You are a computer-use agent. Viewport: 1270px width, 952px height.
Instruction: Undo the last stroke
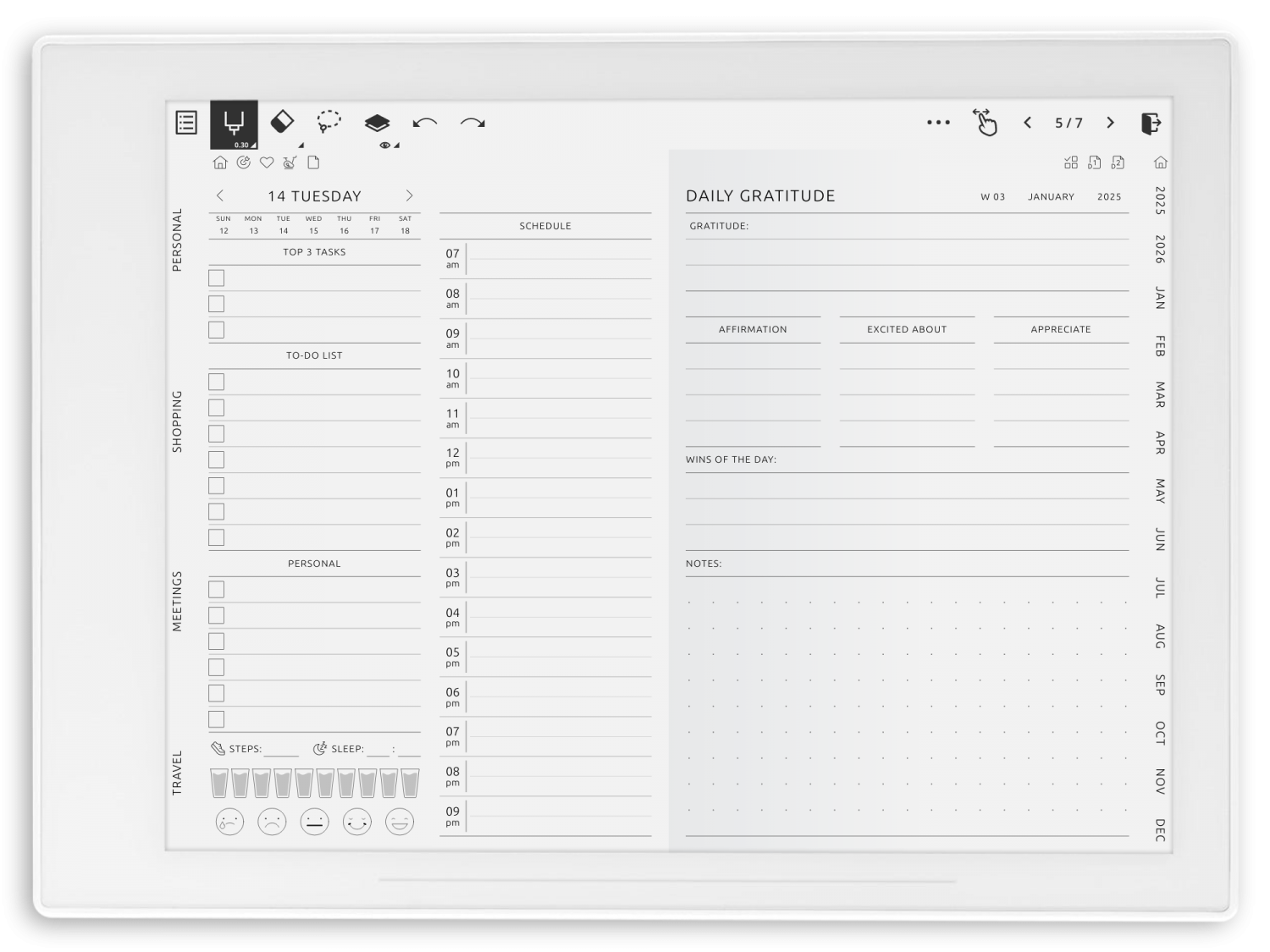425,123
